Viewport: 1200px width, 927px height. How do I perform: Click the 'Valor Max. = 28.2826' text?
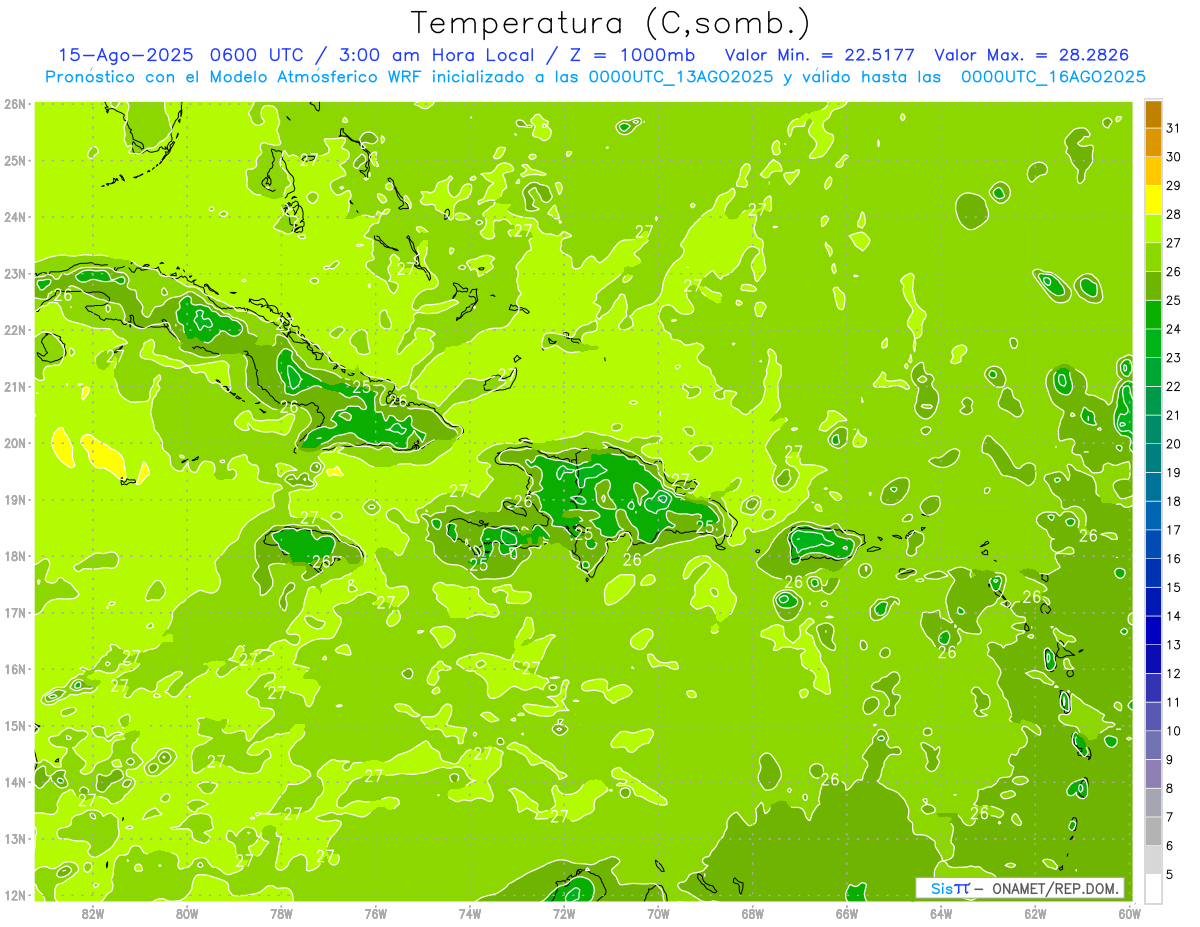pyautogui.click(x=1031, y=56)
